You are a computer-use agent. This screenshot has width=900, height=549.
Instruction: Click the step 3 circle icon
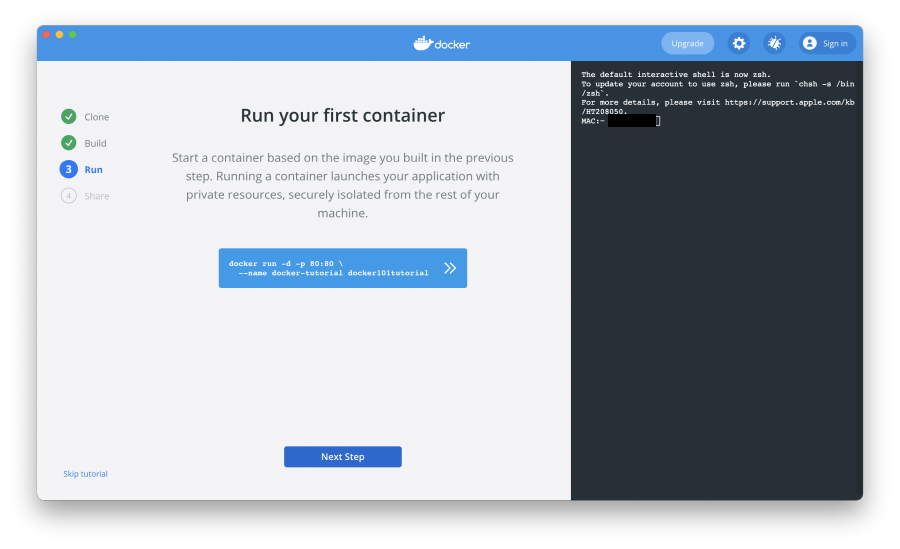click(68, 169)
